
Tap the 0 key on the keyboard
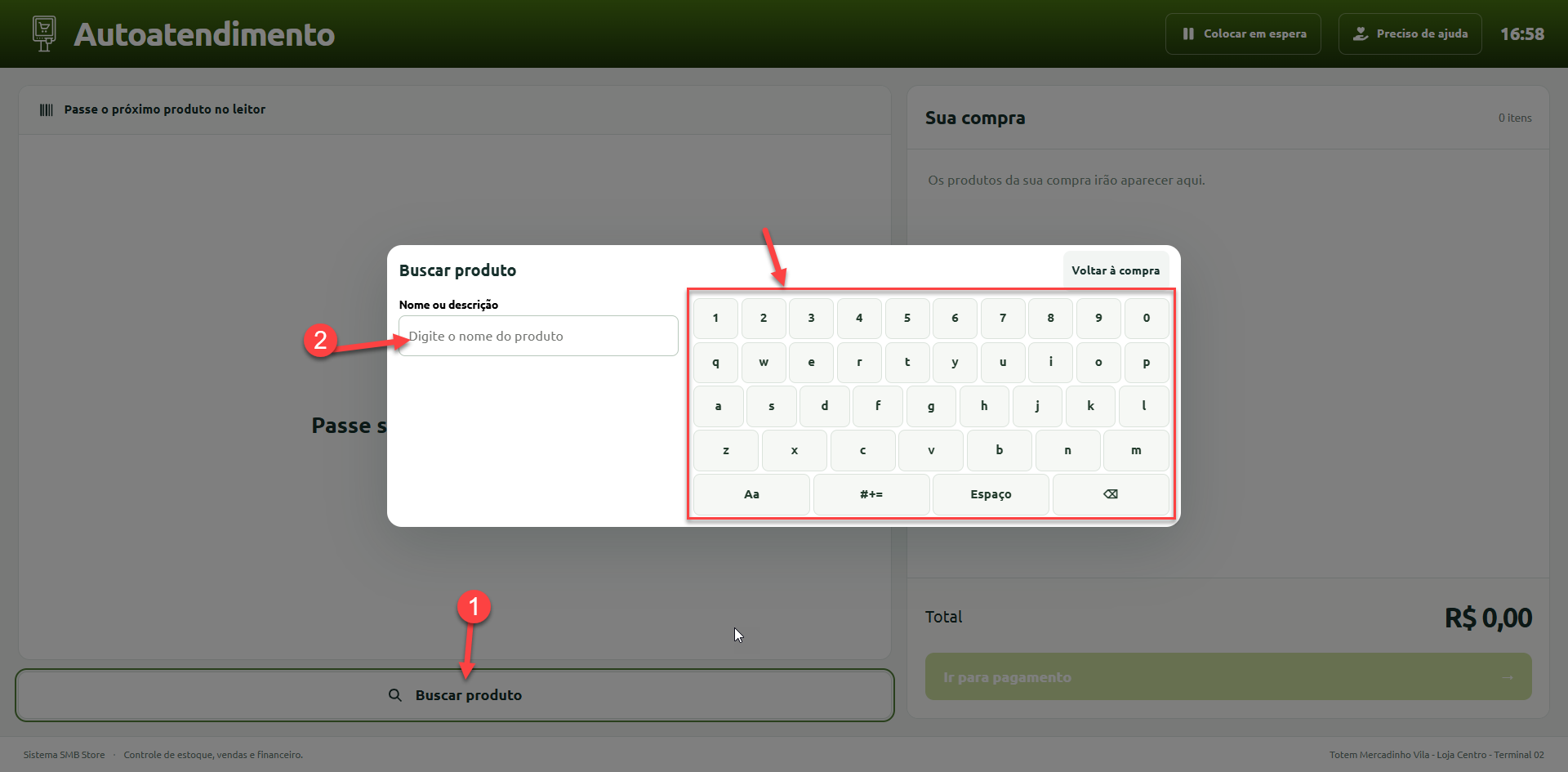1147,318
